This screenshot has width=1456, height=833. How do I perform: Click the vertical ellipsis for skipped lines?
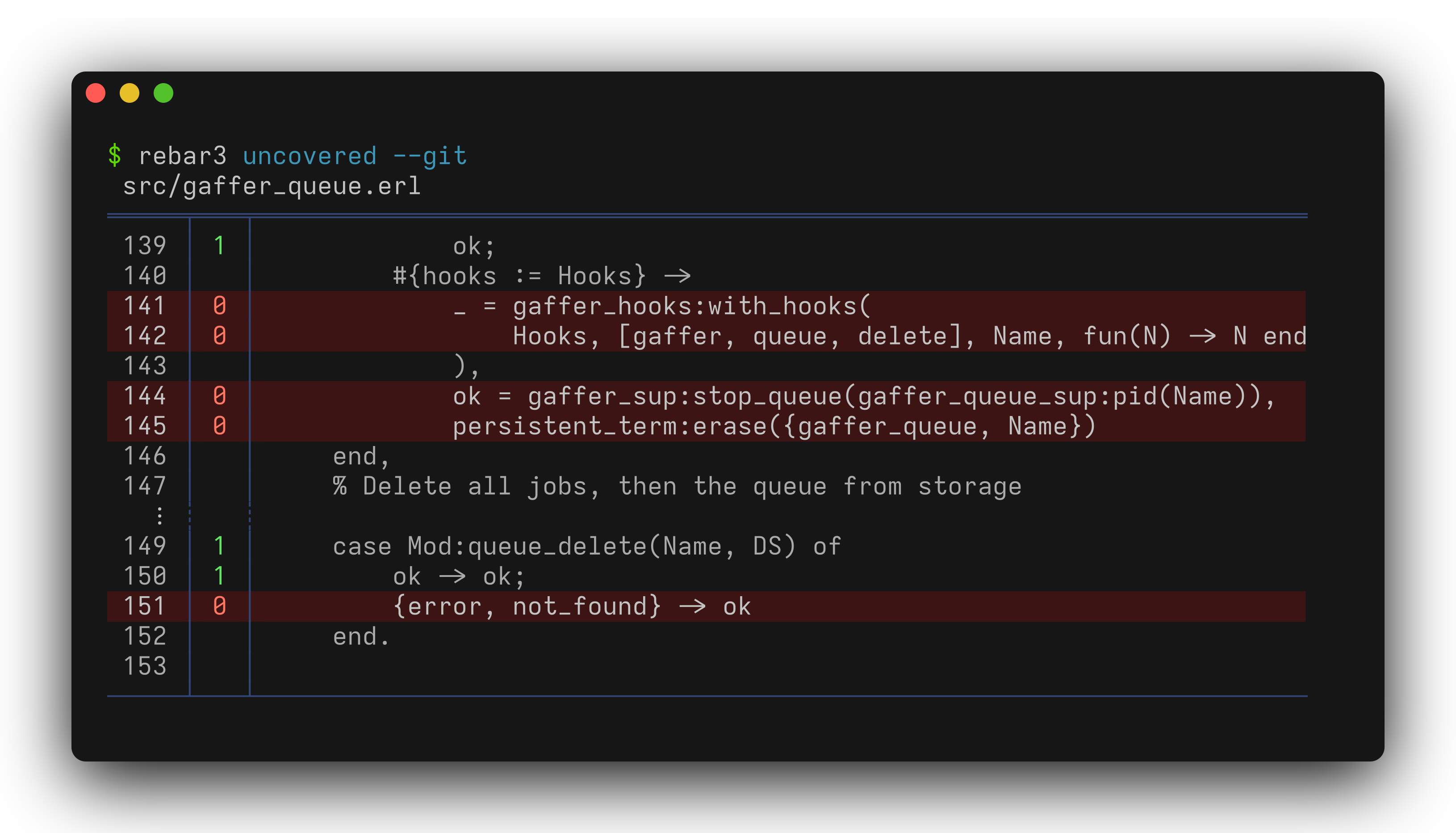[159, 516]
